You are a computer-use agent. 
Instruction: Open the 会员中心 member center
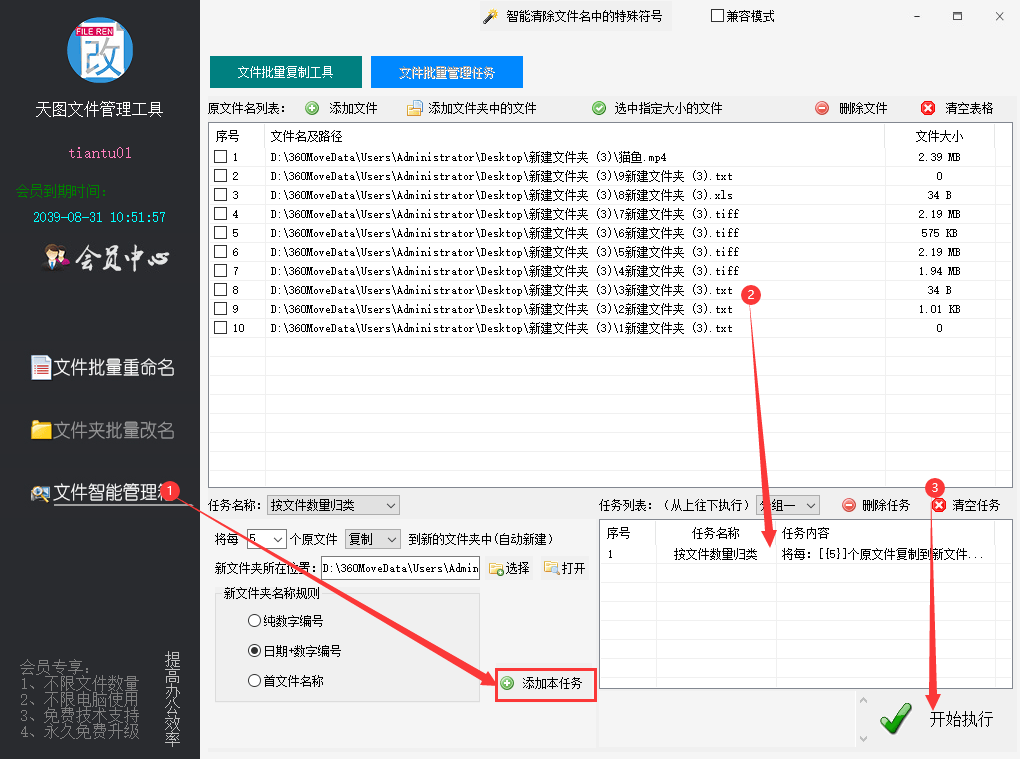coord(107,258)
